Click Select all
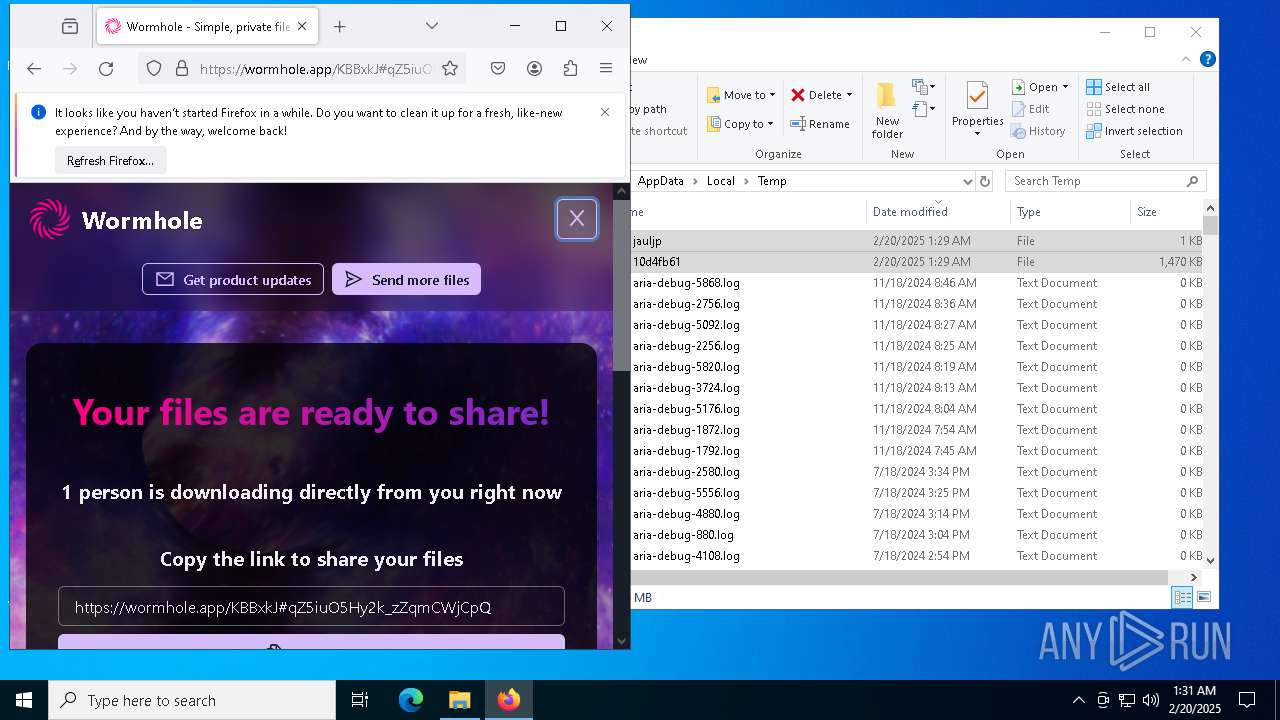Image resolution: width=1280 pixels, height=720 pixels. (1118, 87)
